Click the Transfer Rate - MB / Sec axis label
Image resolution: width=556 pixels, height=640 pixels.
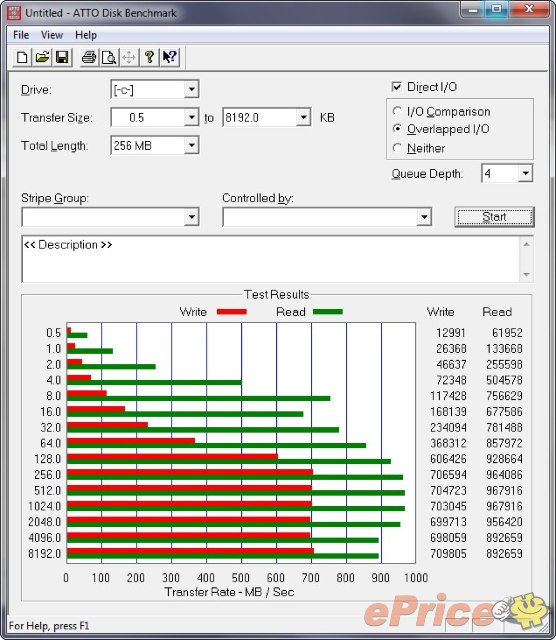coord(229,592)
